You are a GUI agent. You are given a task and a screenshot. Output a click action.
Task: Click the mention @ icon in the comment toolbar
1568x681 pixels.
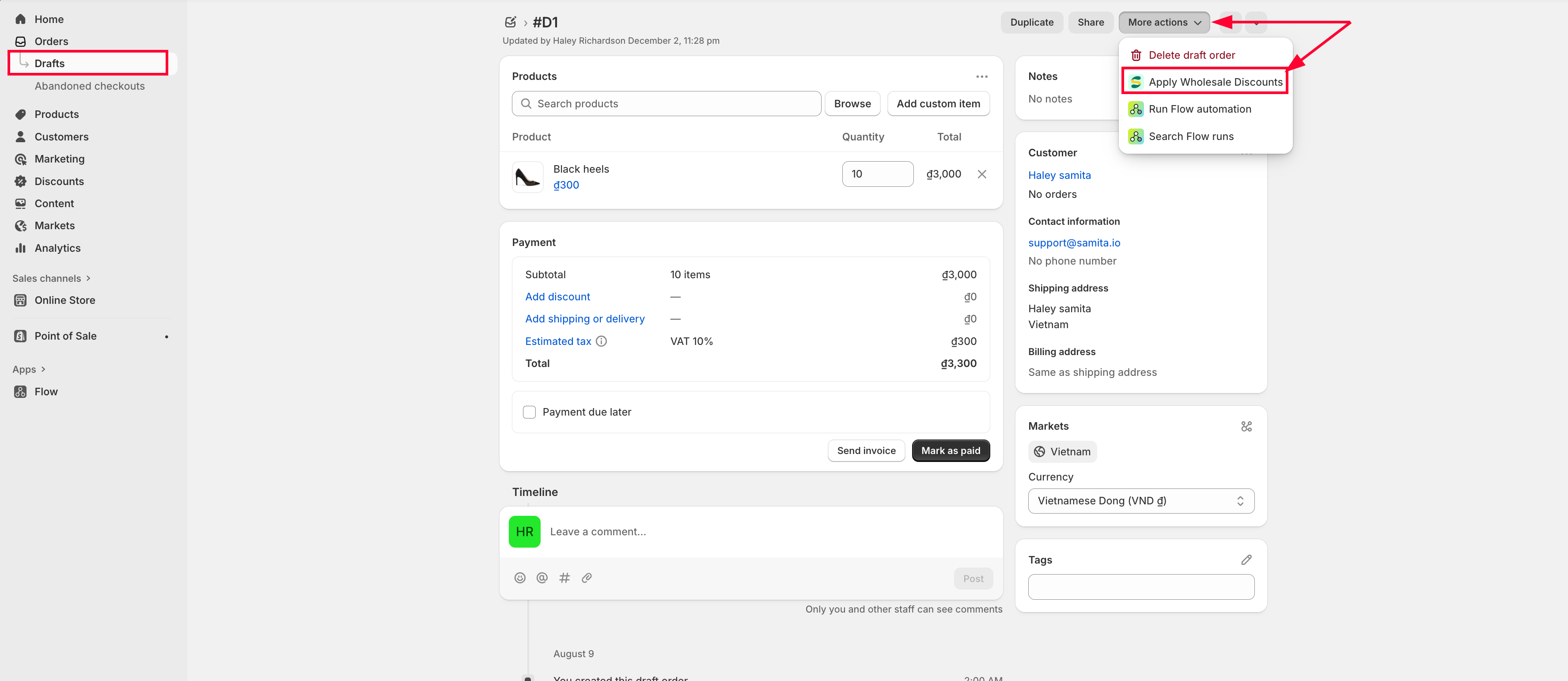(542, 578)
